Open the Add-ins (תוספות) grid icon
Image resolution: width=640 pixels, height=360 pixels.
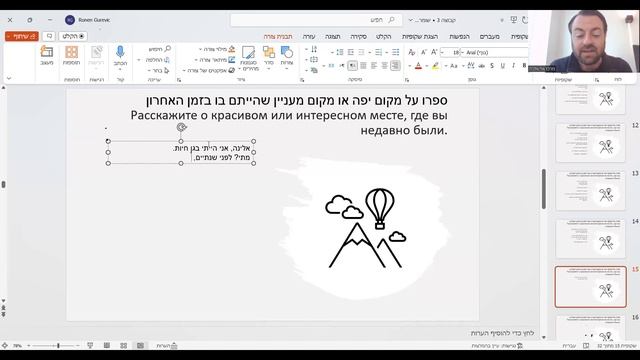(x=71, y=52)
